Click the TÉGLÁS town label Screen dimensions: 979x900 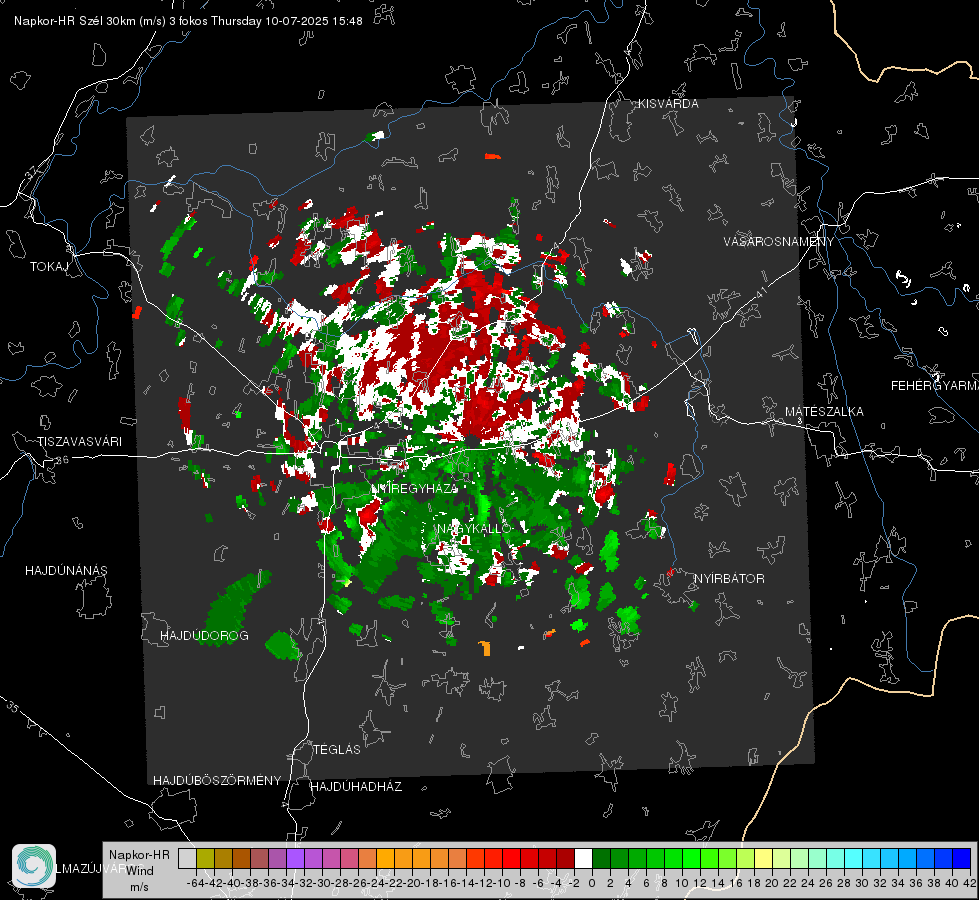pyautogui.click(x=337, y=750)
